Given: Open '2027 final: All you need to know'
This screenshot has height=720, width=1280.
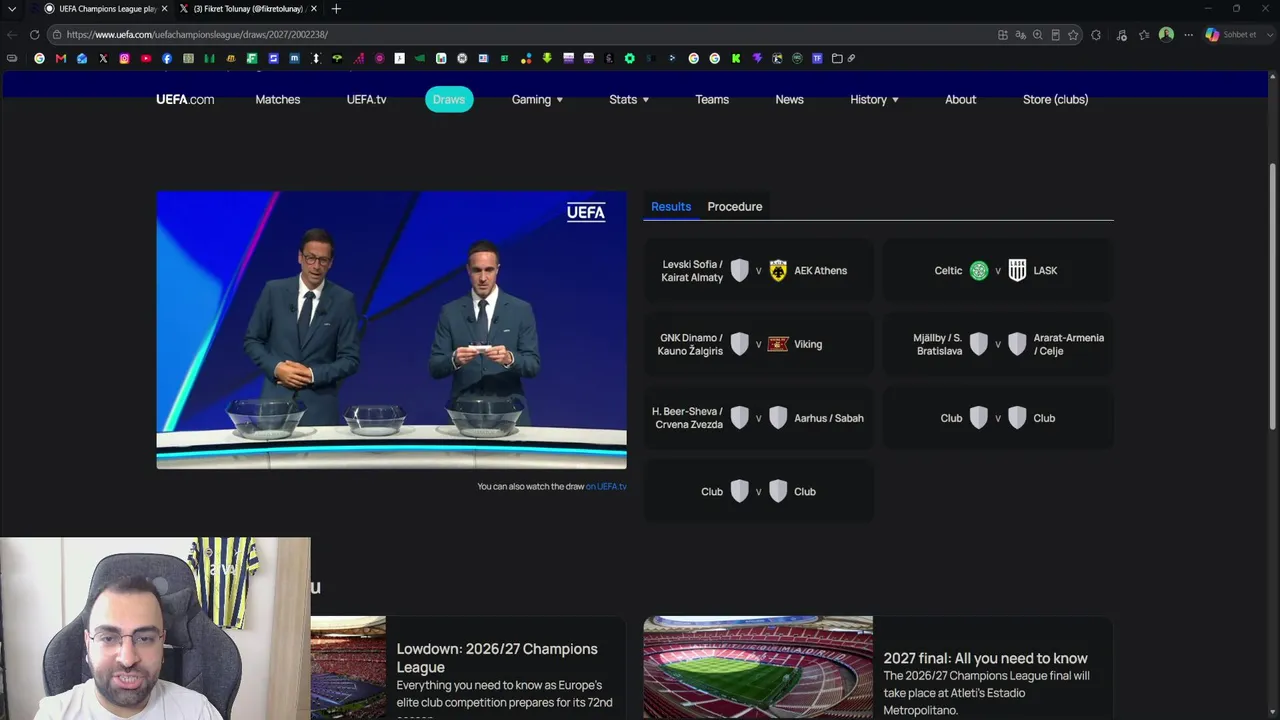Looking at the screenshot, I should click(985, 658).
